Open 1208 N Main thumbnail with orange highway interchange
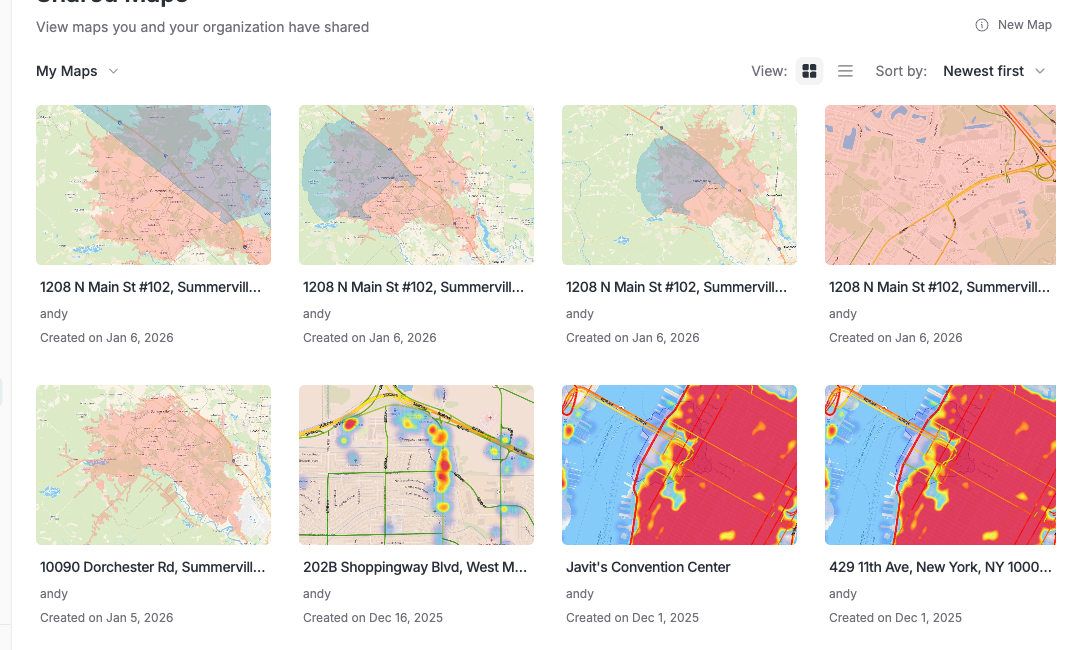1080x650 pixels. 940,185
